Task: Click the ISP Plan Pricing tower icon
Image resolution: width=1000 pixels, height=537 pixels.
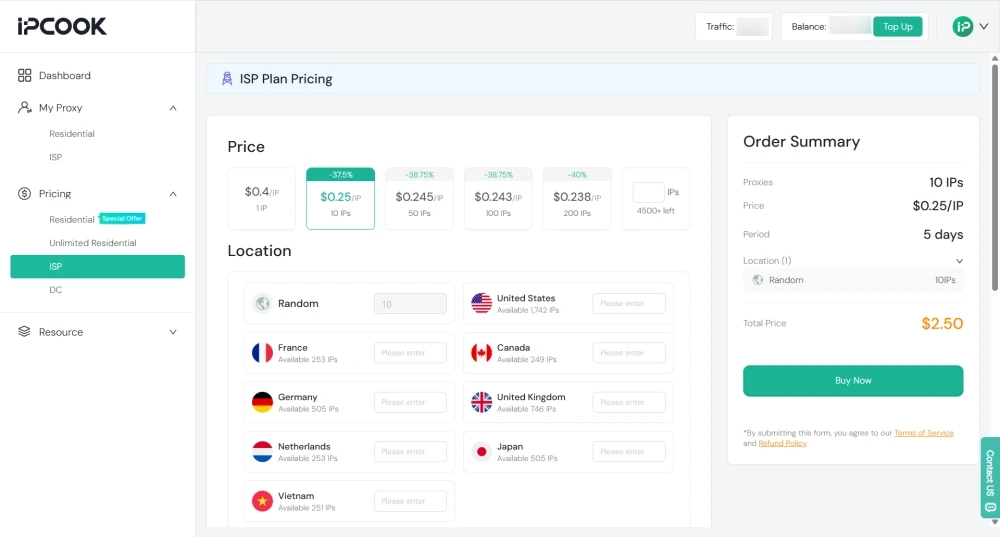Action: point(226,78)
